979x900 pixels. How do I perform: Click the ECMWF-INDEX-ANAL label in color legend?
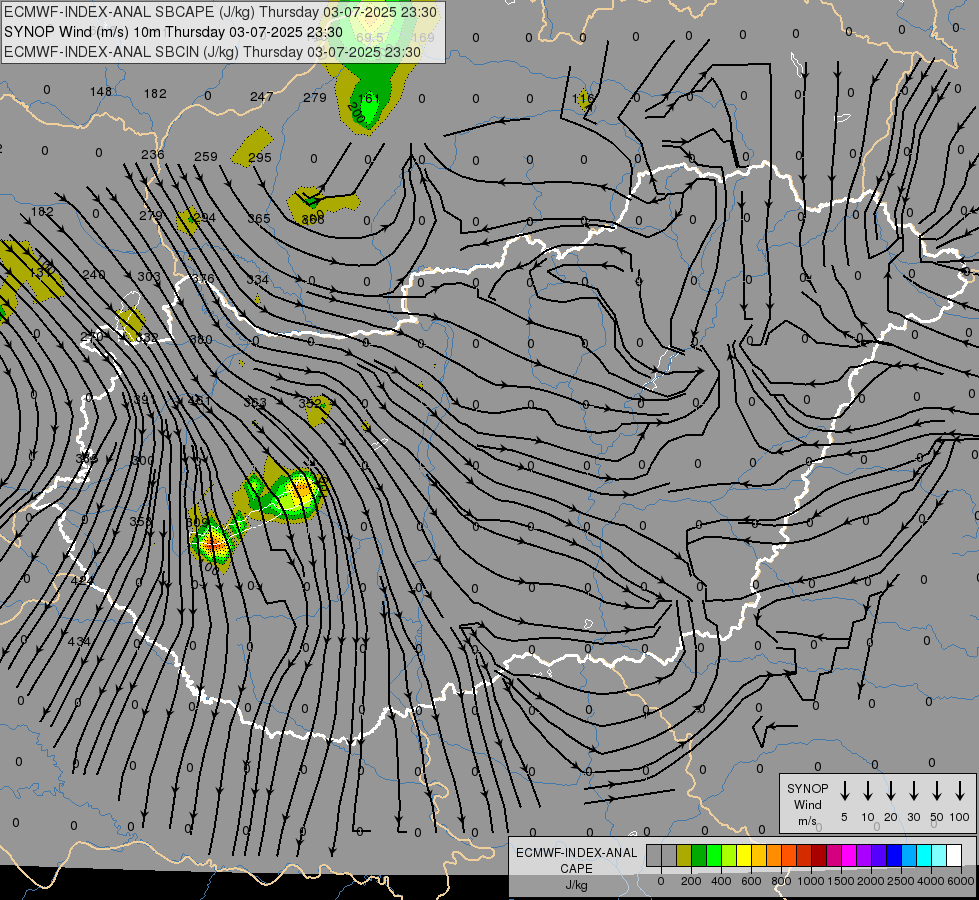coord(576,853)
